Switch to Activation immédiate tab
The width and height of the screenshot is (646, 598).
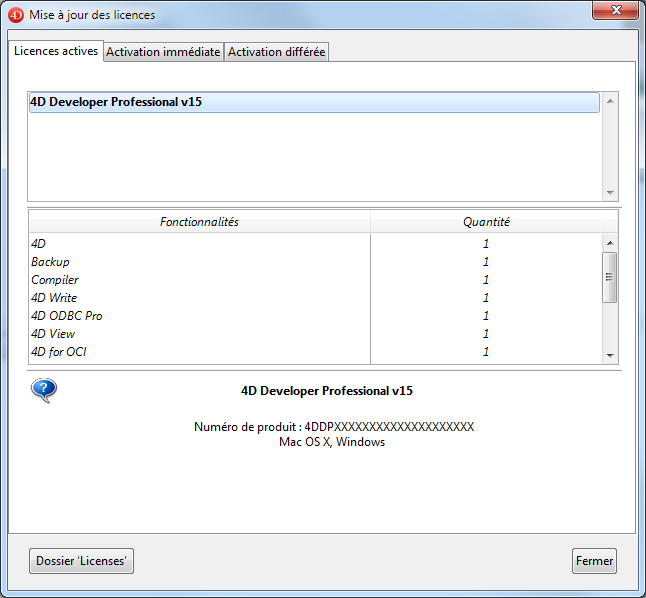pos(163,52)
